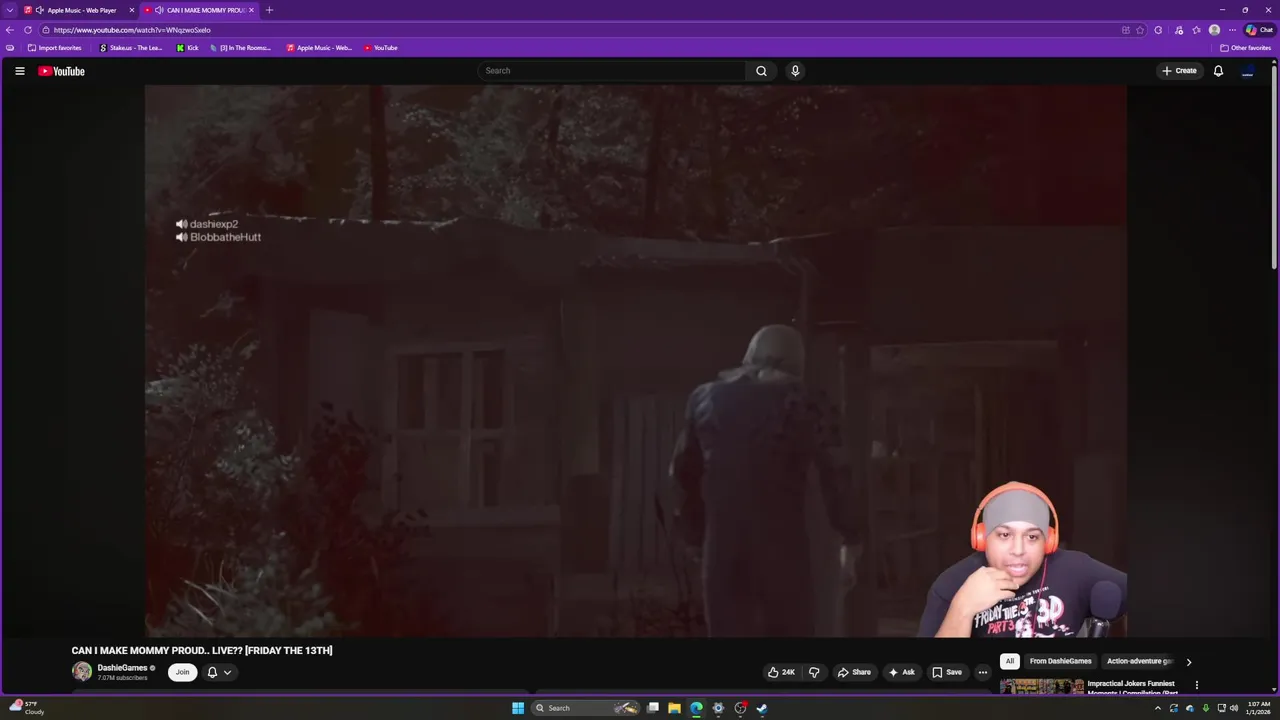The width and height of the screenshot is (1280, 720).
Task: Open a new browser tab
Action: point(269,10)
